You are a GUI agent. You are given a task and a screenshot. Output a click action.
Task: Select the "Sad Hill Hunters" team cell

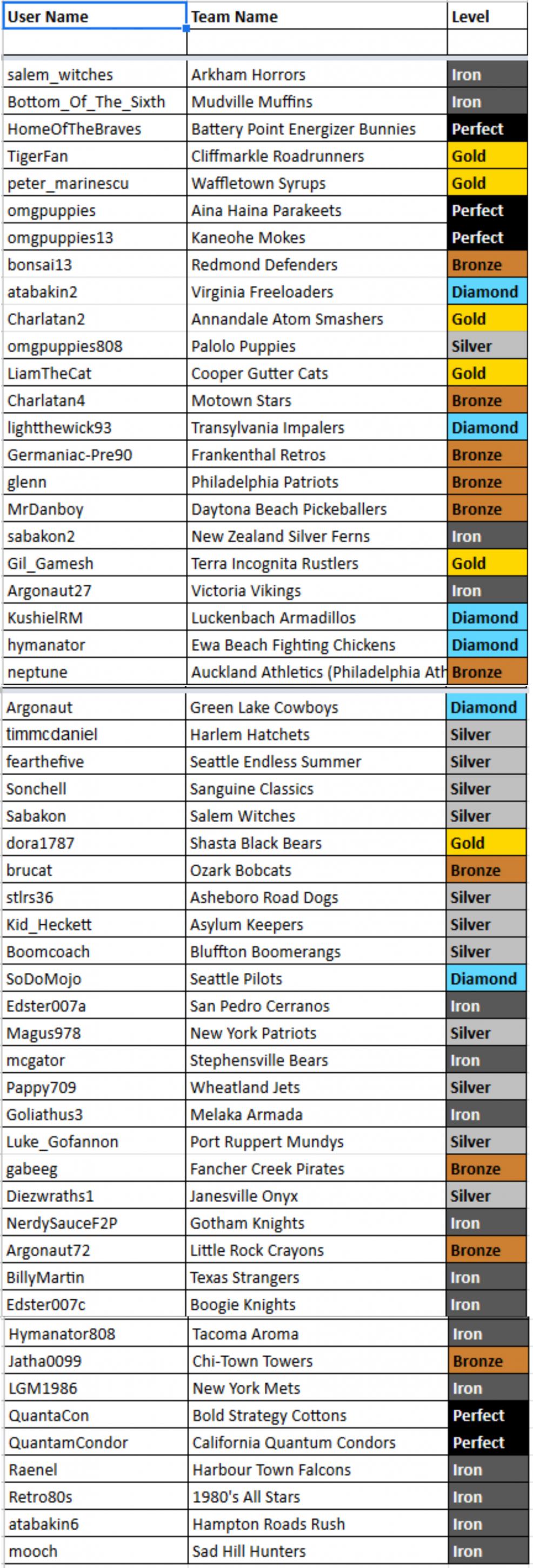pyautogui.click(x=316, y=1552)
